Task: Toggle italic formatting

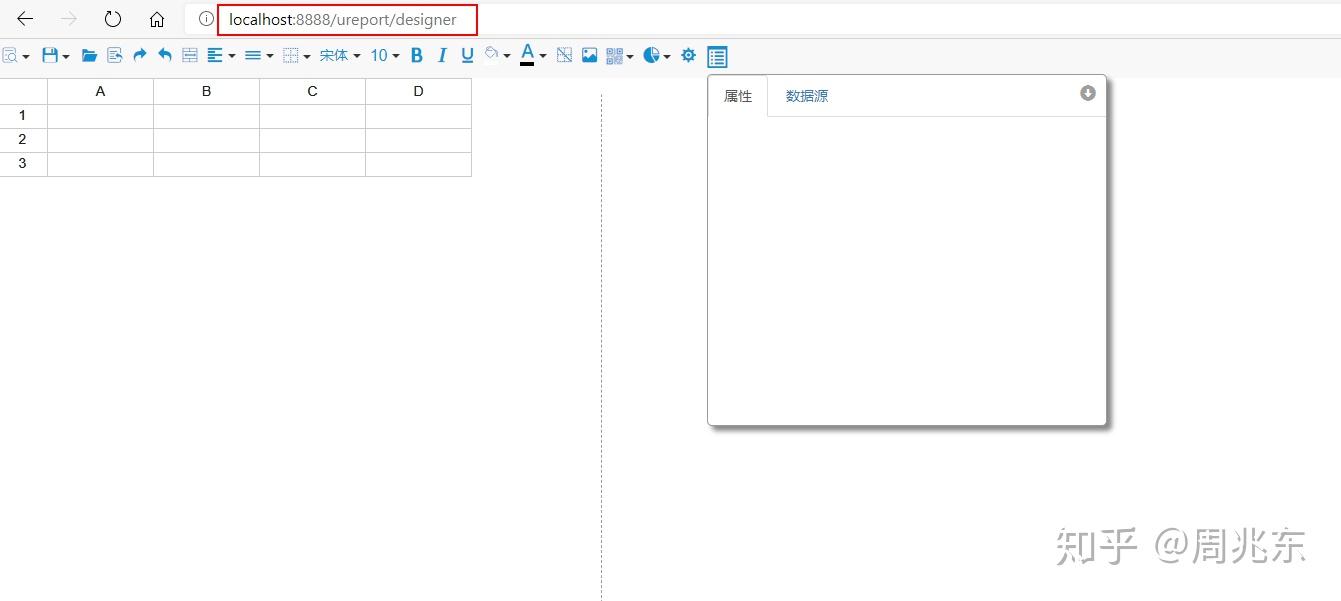Action: [x=442, y=56]
